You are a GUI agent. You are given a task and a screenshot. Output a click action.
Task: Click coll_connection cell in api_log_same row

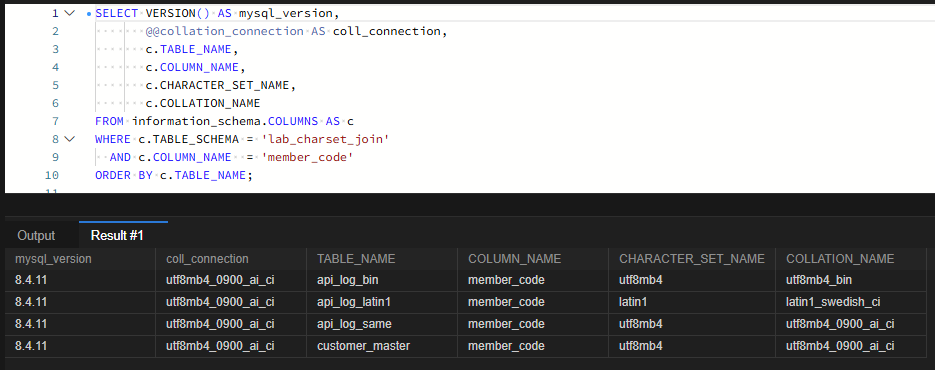pyautogui.click(x=231, y=323)
